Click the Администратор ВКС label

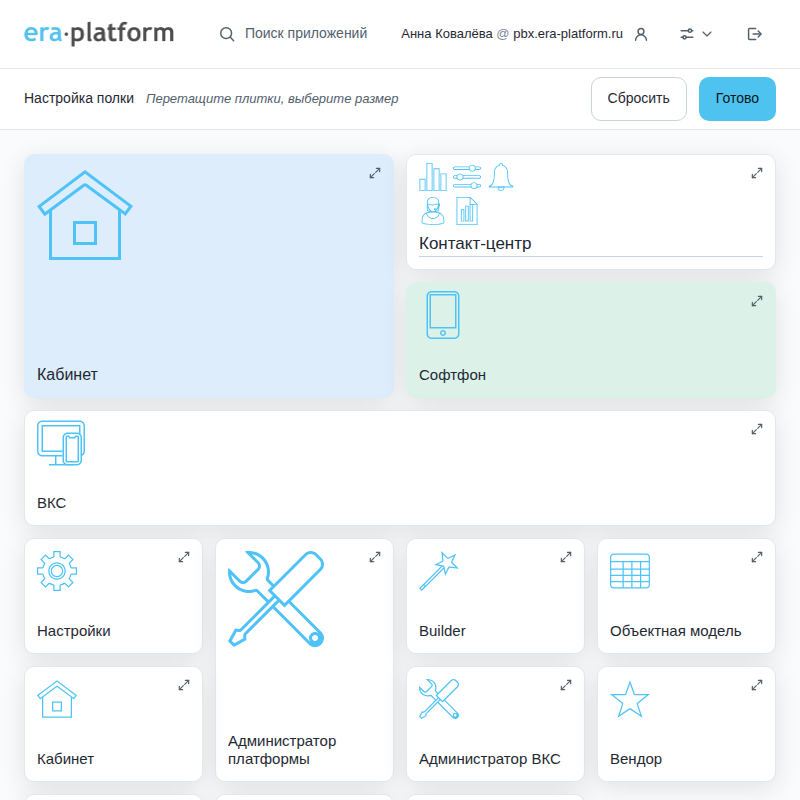(x=490, y=759)
